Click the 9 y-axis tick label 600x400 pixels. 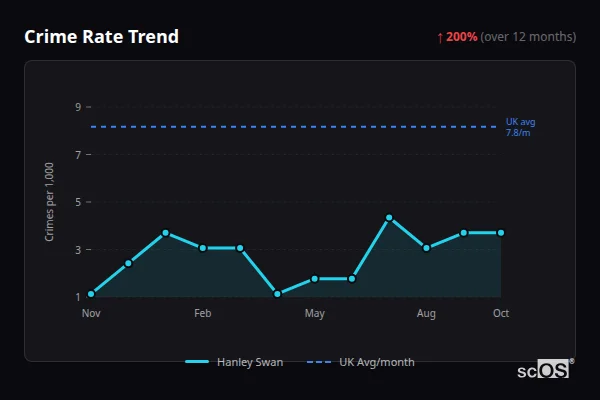point(78,107)
